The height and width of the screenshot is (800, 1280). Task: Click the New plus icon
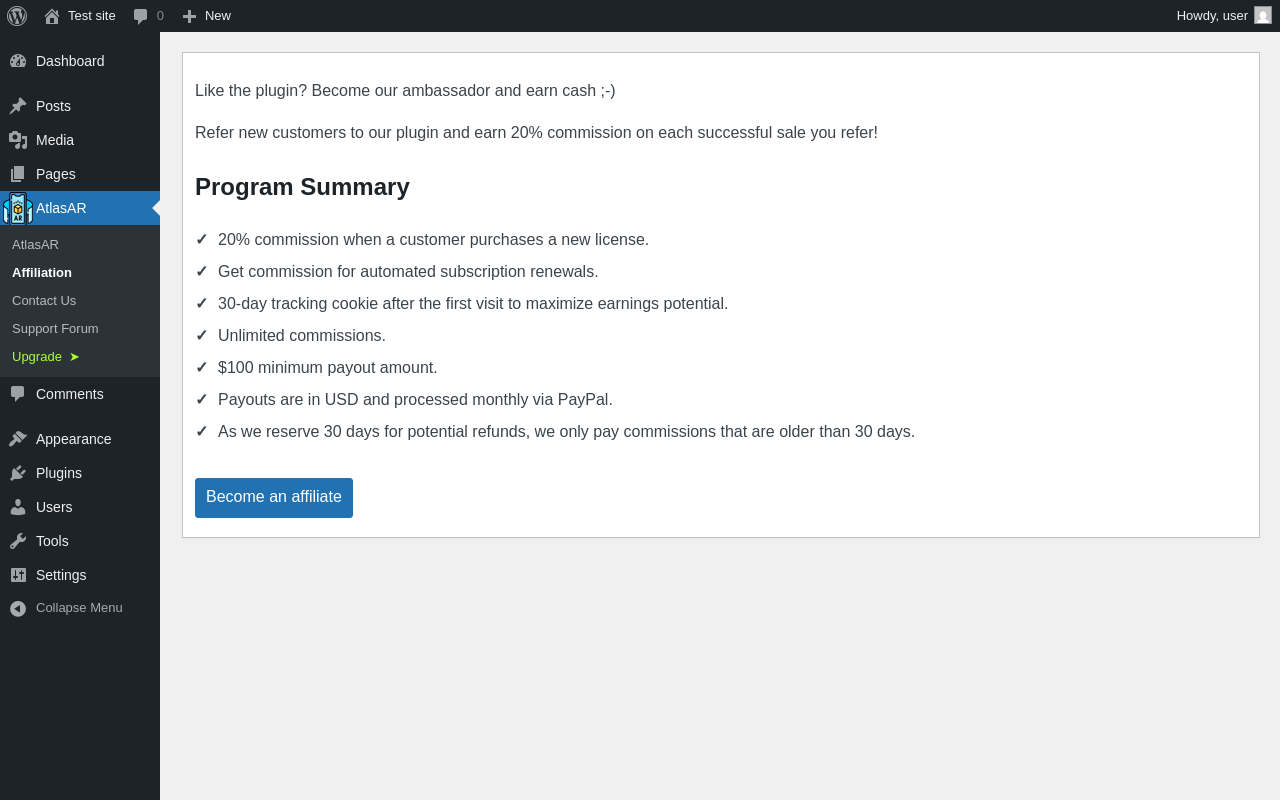(x=189, y=16)
